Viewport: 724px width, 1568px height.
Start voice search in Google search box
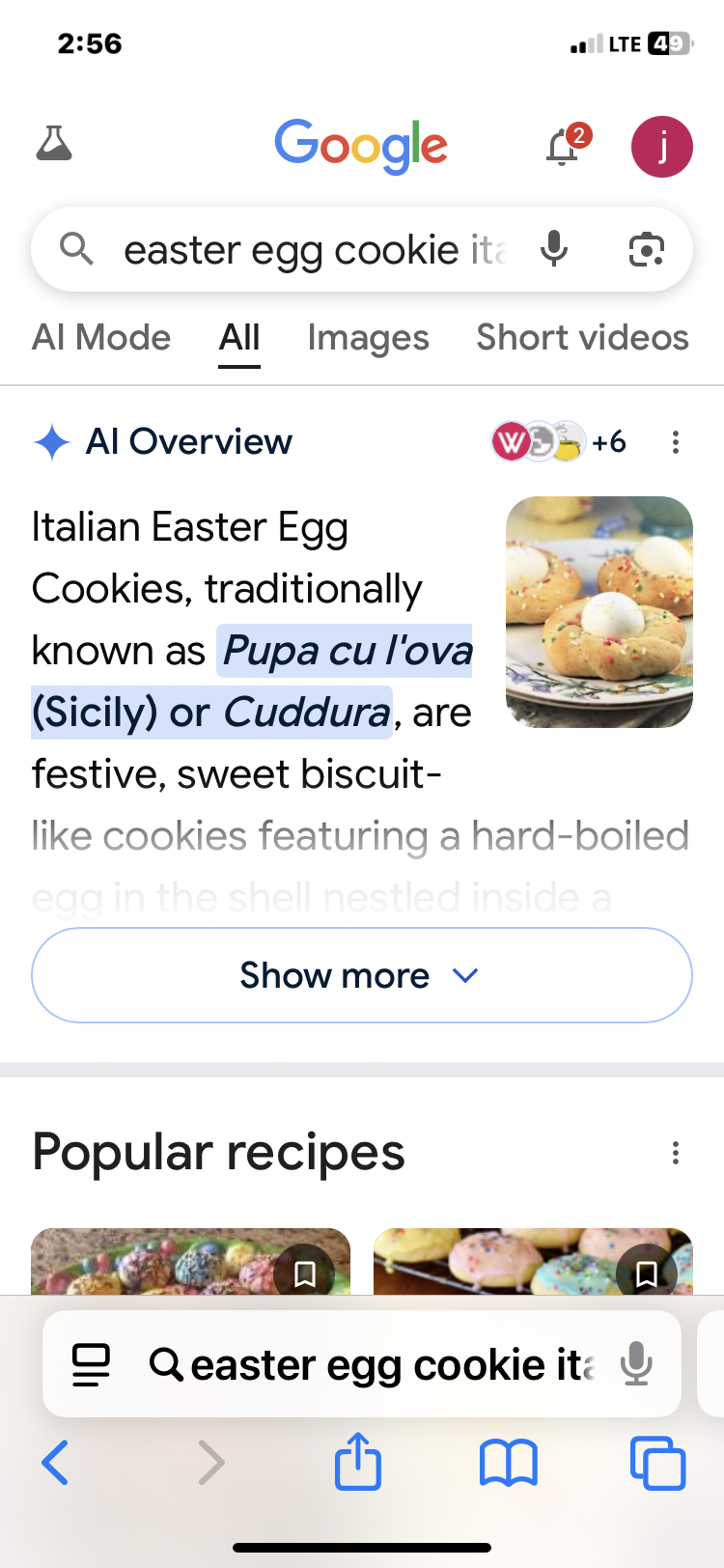point(554,249)
